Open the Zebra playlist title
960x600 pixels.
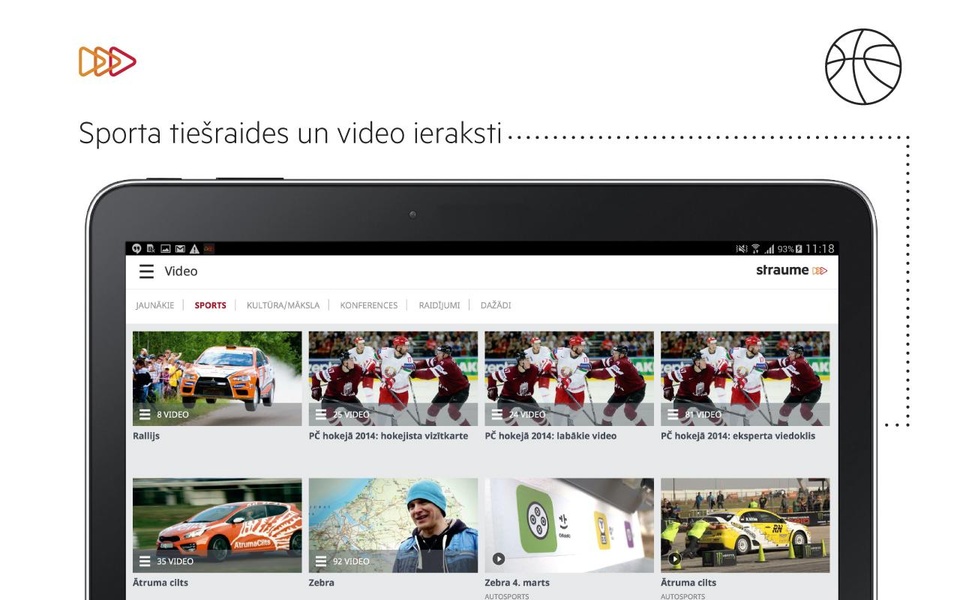(321, 582)
